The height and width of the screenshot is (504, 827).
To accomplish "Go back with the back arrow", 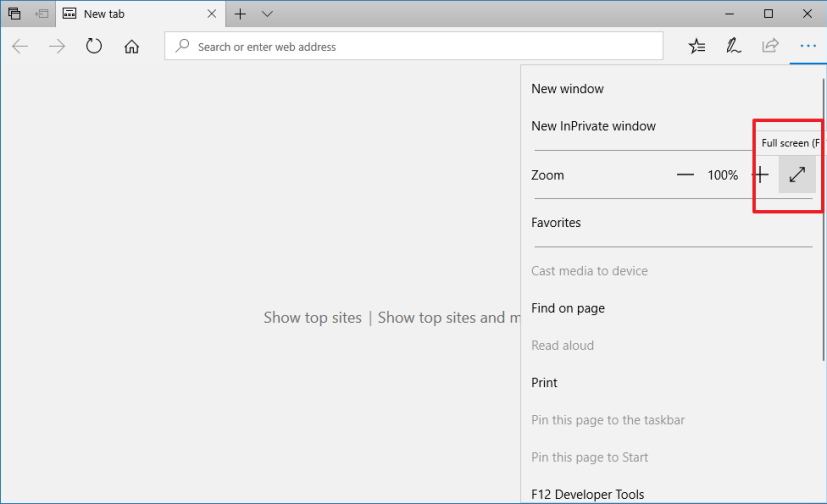I will [20, 46].
